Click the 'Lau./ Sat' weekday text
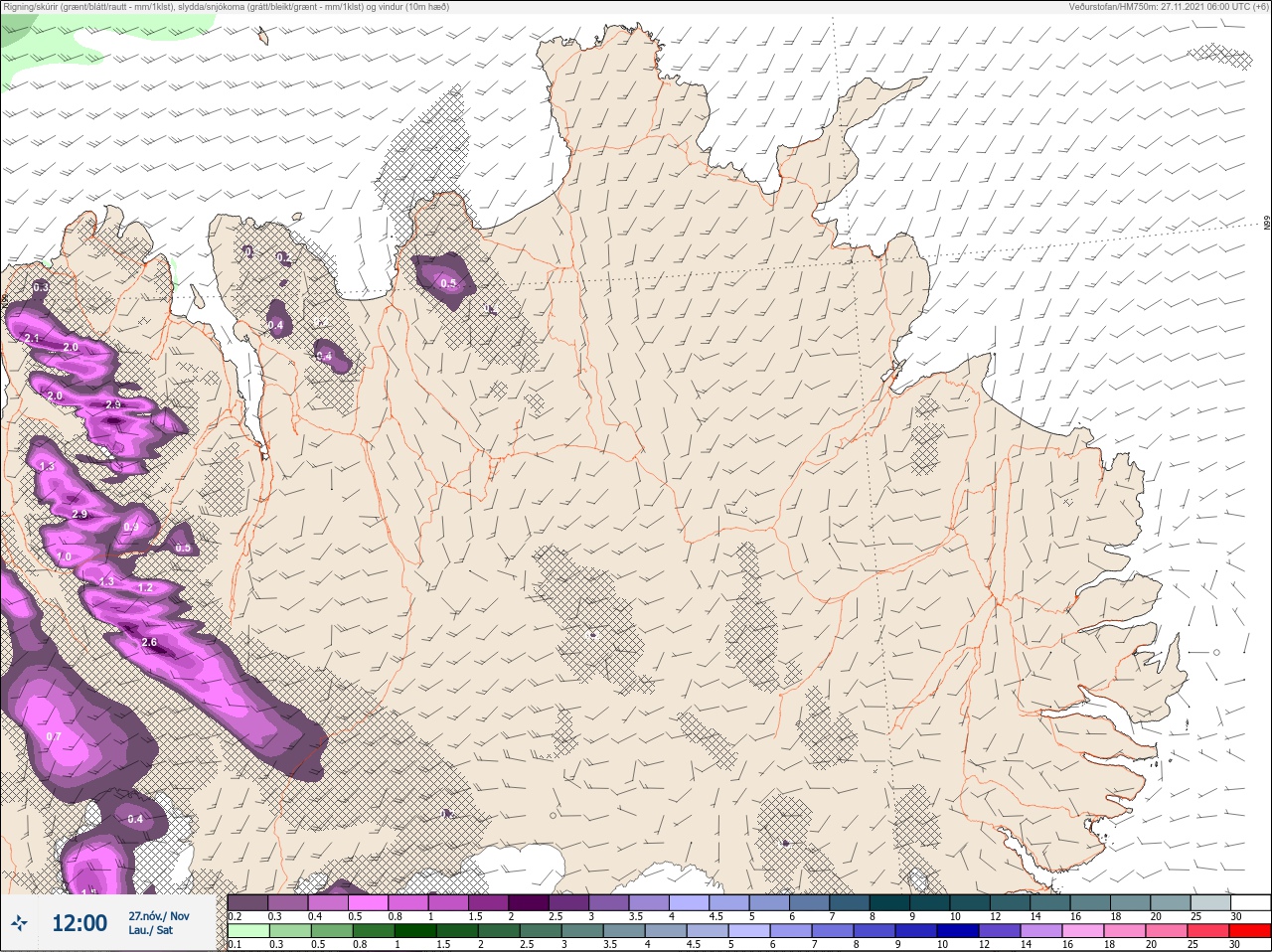1272x952 pixels. tap(150, 931)
